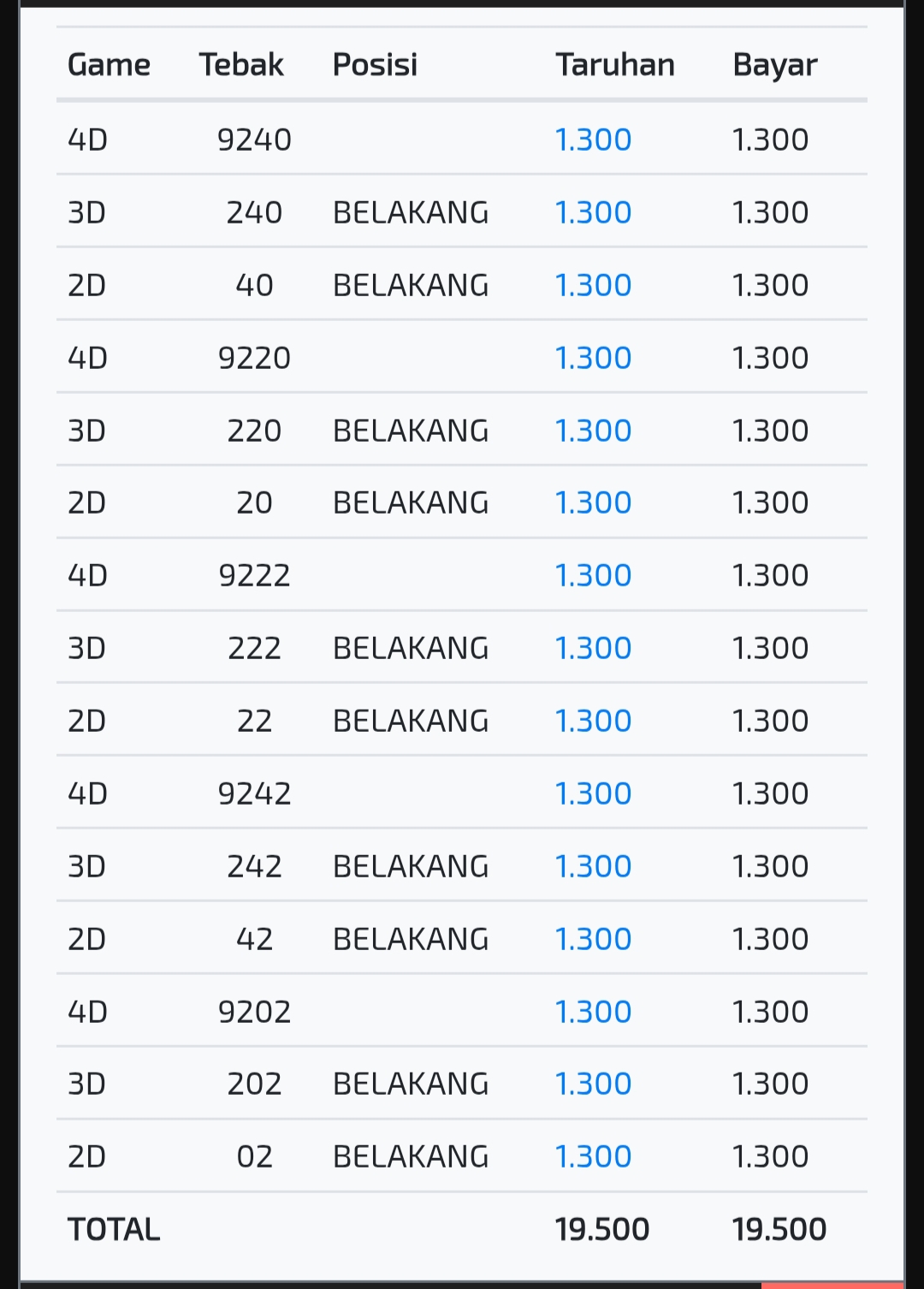924x1289 pixels.
Task: Click the Taruhan link in the 3D 240 row
Action: click(x=593, y=212)
